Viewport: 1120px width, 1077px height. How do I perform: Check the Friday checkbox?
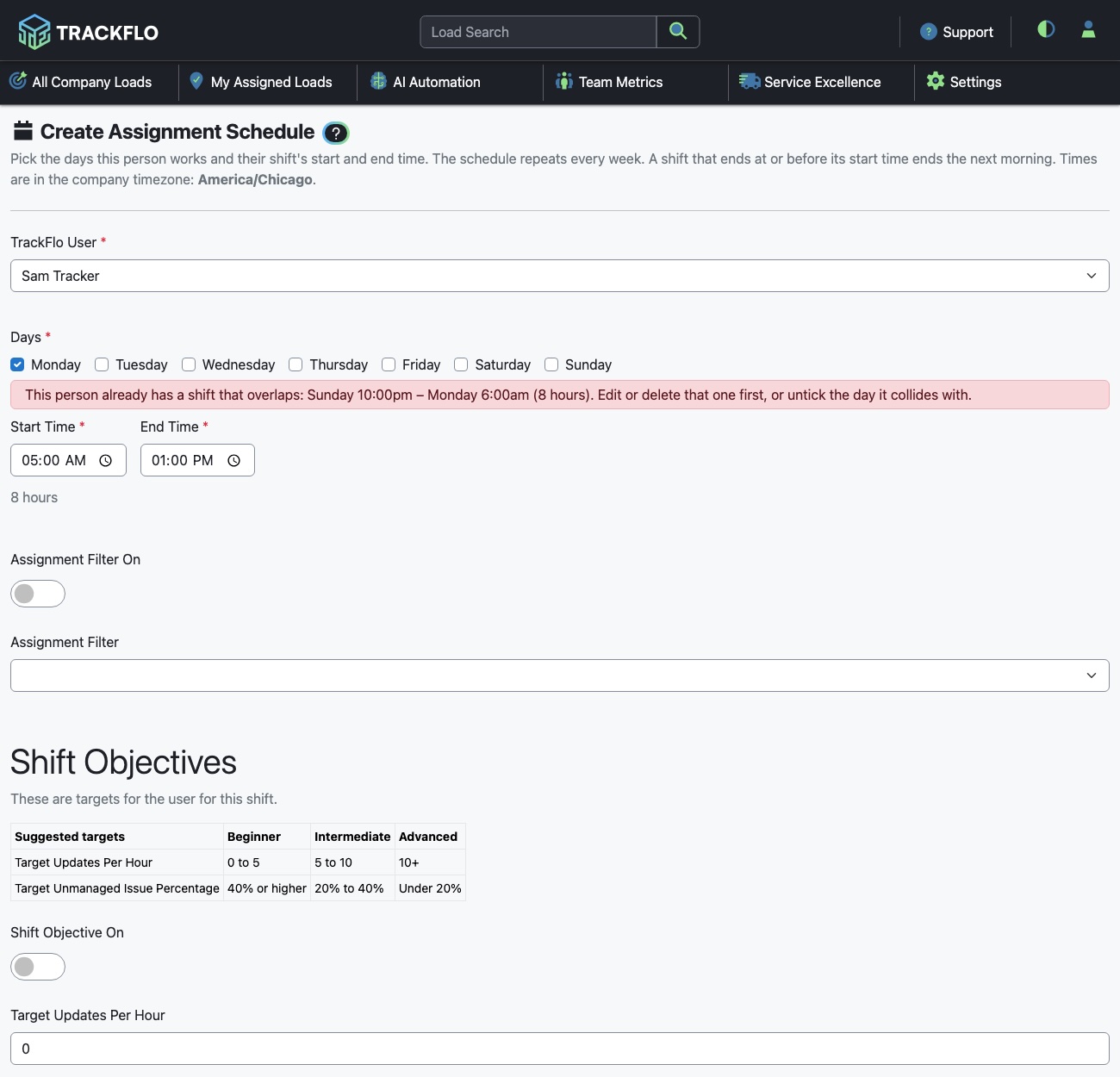point(389,364)
